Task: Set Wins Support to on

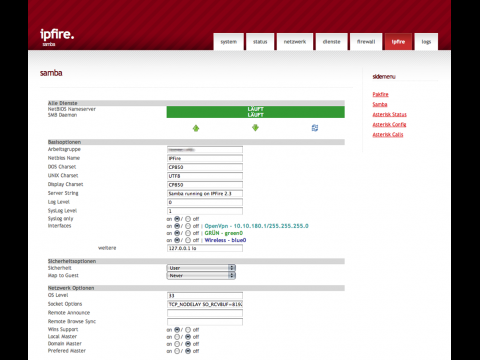Action: pyautogui.click(x=177, y=330)
